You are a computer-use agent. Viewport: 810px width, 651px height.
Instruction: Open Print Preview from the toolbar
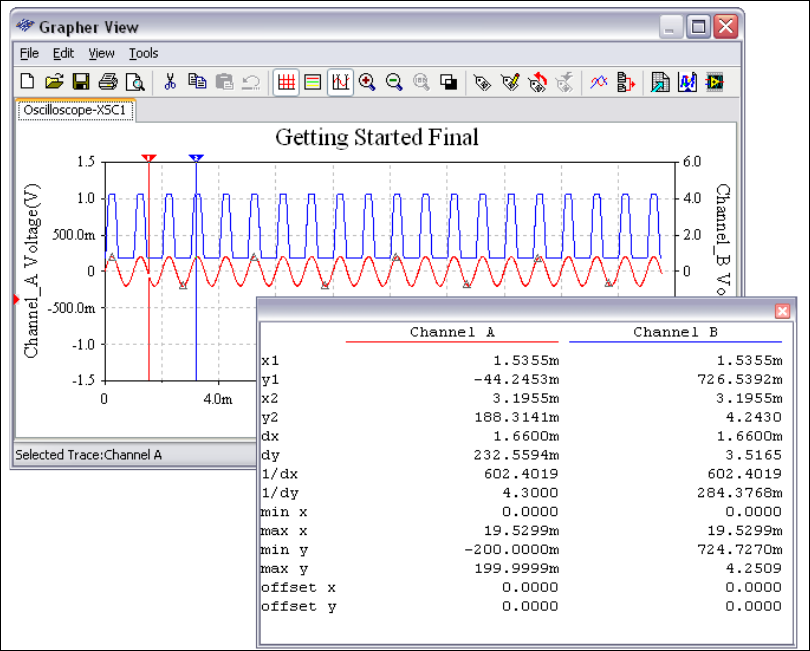pyautogui.click(x=134, y=82)
